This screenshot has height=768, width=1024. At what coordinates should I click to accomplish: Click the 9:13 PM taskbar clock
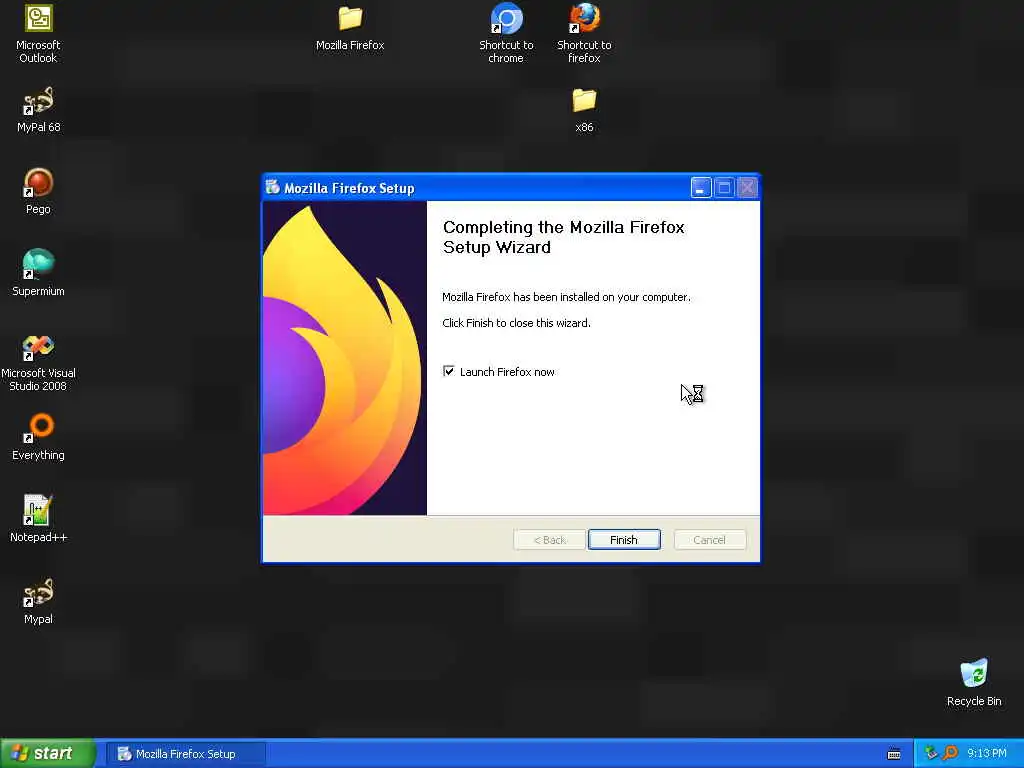[986, 753]
